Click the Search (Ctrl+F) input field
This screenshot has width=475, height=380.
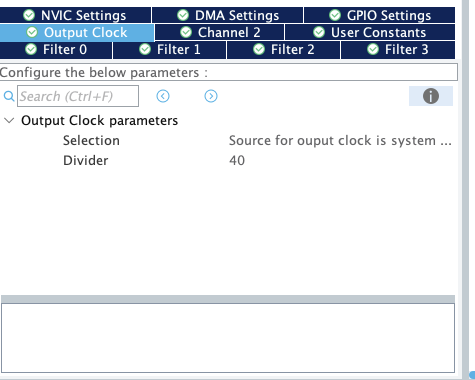[x=78, y=96]
